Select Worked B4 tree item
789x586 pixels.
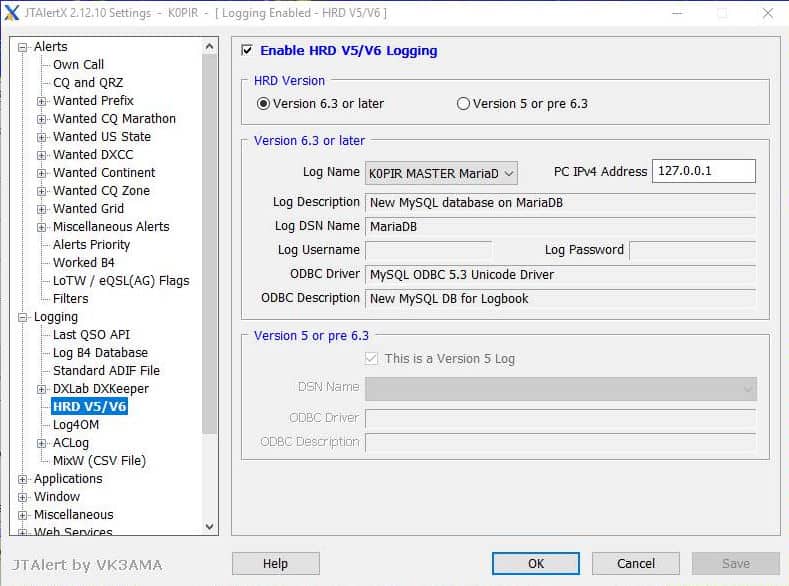[x=84, y=263]
